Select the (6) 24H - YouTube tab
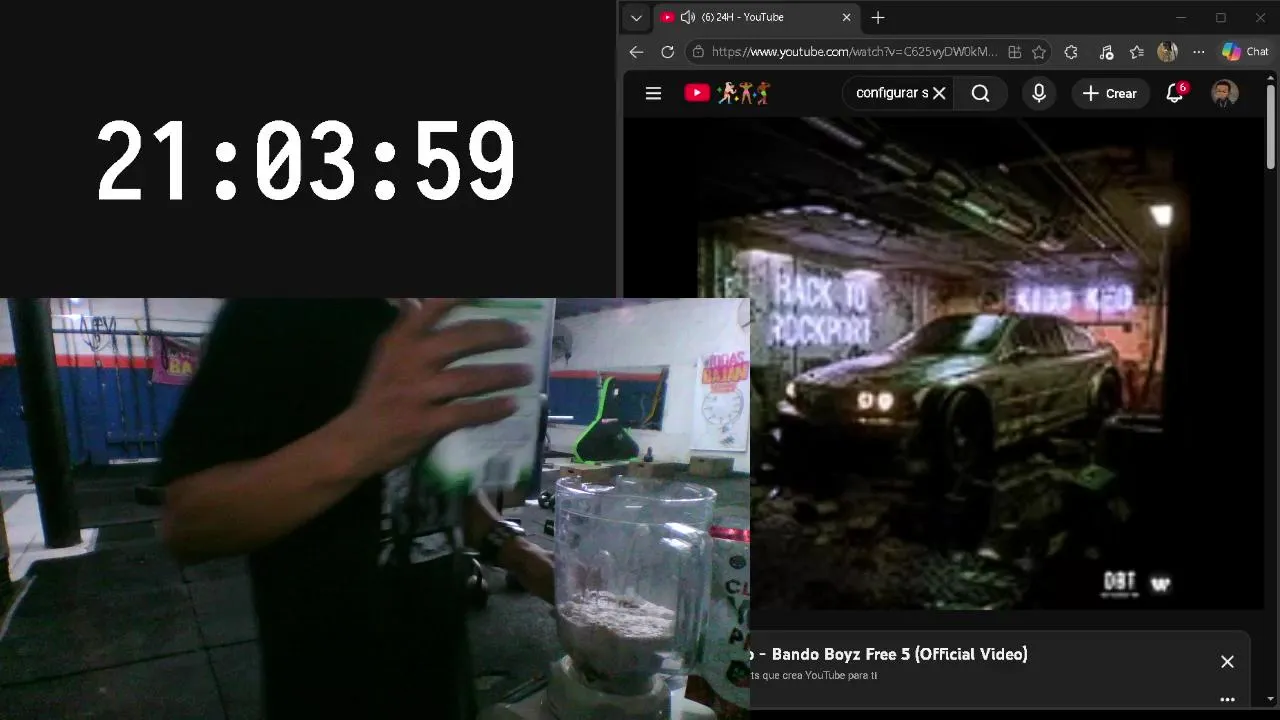This screenshot has width=1280, height=720. (x=755, y=17)
